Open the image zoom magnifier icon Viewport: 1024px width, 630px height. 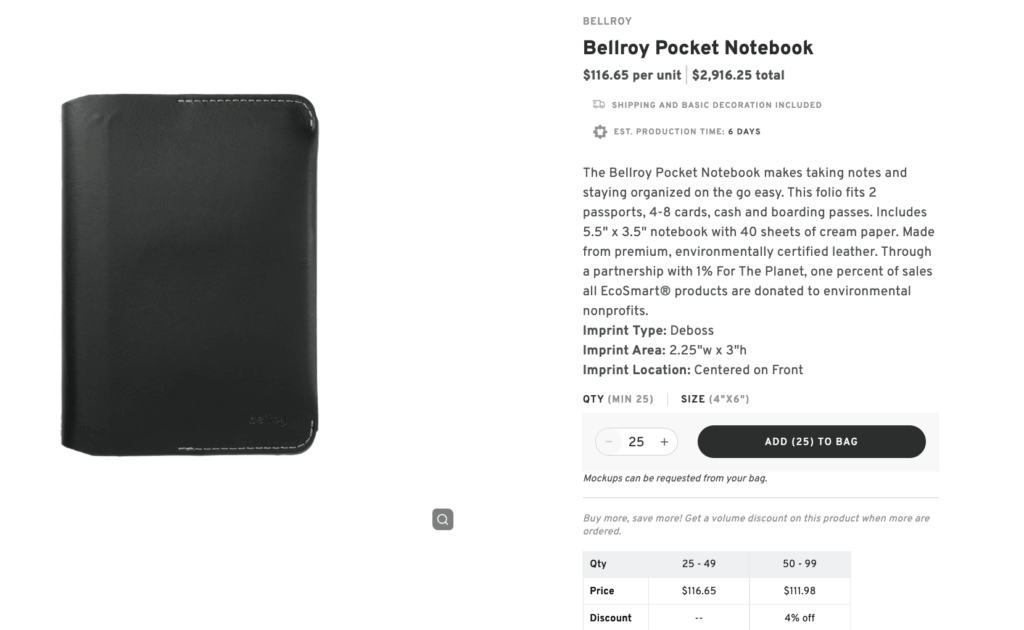(443, 519)
